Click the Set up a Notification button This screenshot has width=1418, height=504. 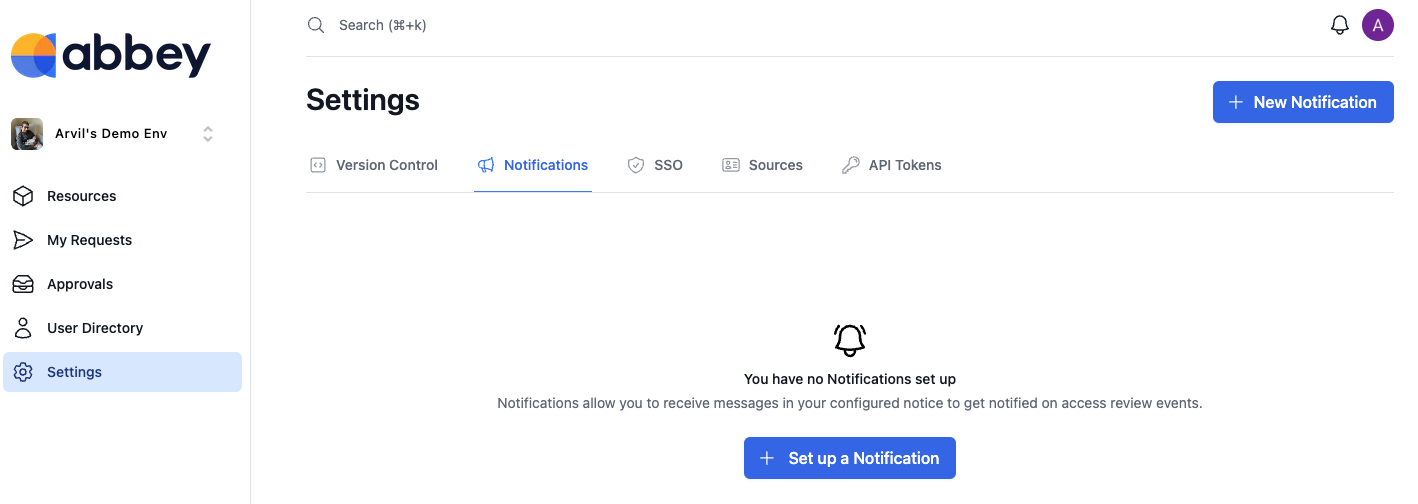(x=849, y=458)
